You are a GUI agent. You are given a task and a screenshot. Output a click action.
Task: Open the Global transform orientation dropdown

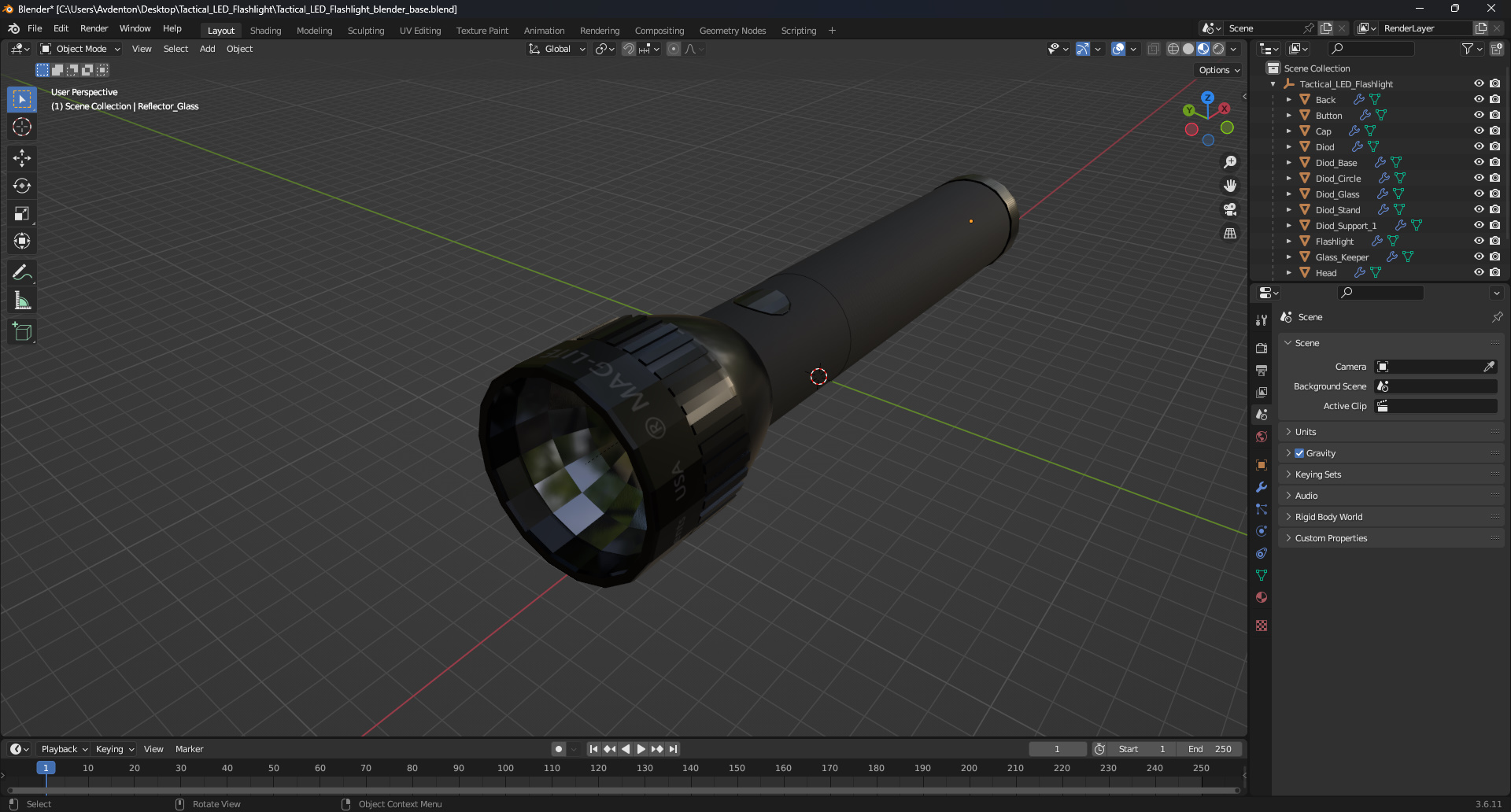[557, 49]
